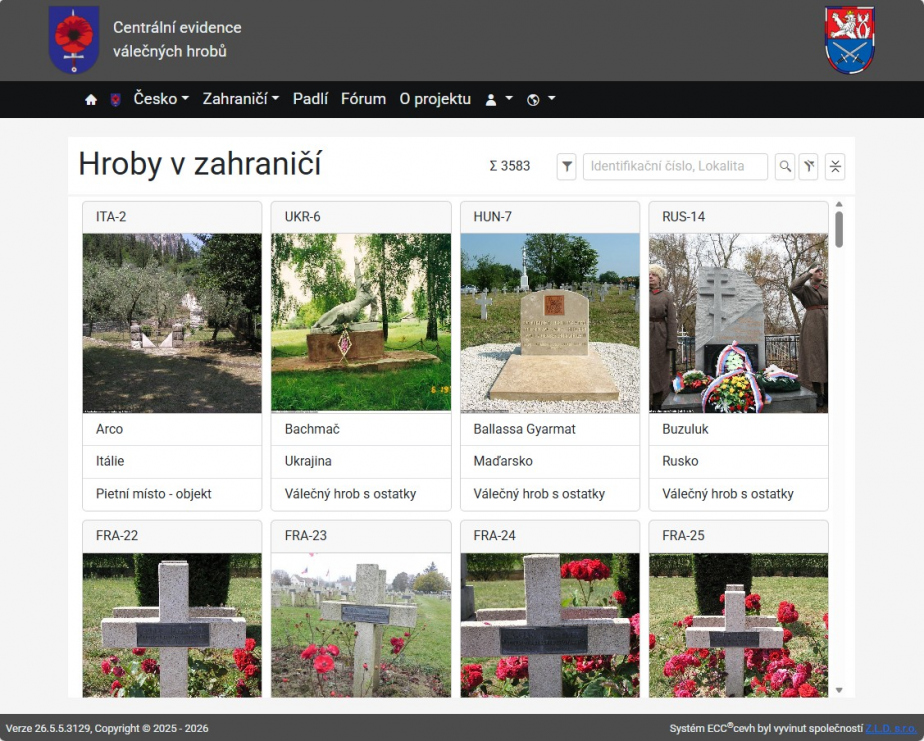The width and height of the screenshot is (924, 741).
Task: Open the O projektu page
Action: (x=435, y=98)
